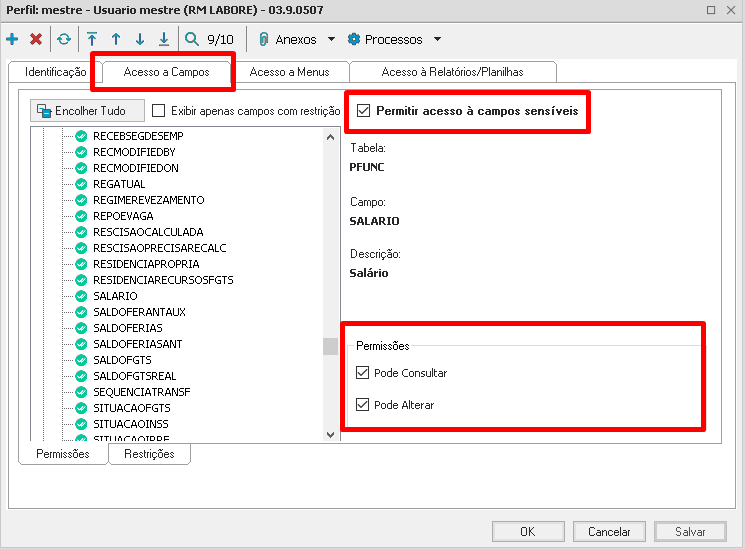Select the SEQUENCIATRANSF field

point(142,392)
